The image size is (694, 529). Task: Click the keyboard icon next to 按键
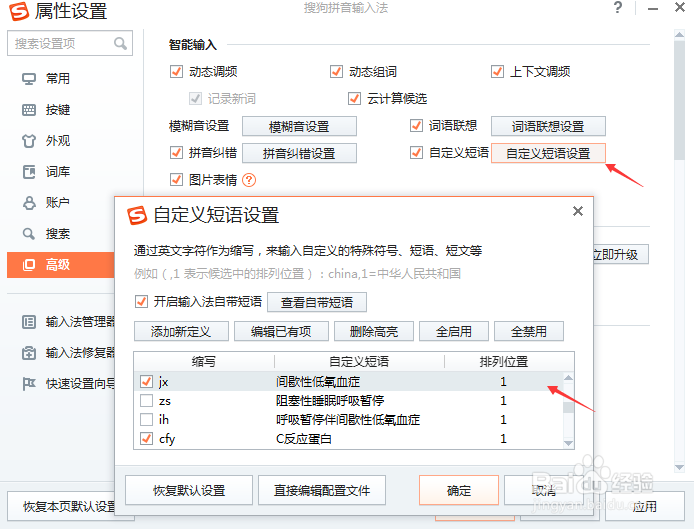(x=29, y=110)
